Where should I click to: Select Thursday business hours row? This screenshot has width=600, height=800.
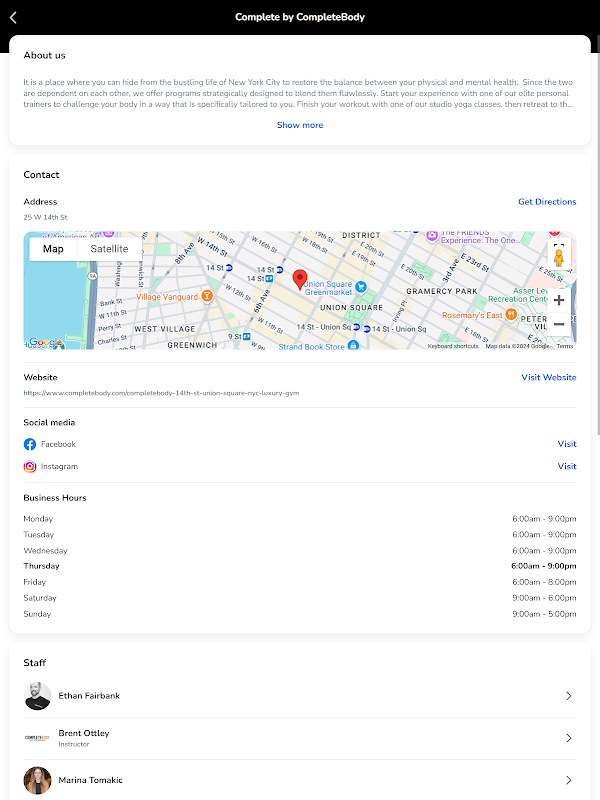coord(300,566)
